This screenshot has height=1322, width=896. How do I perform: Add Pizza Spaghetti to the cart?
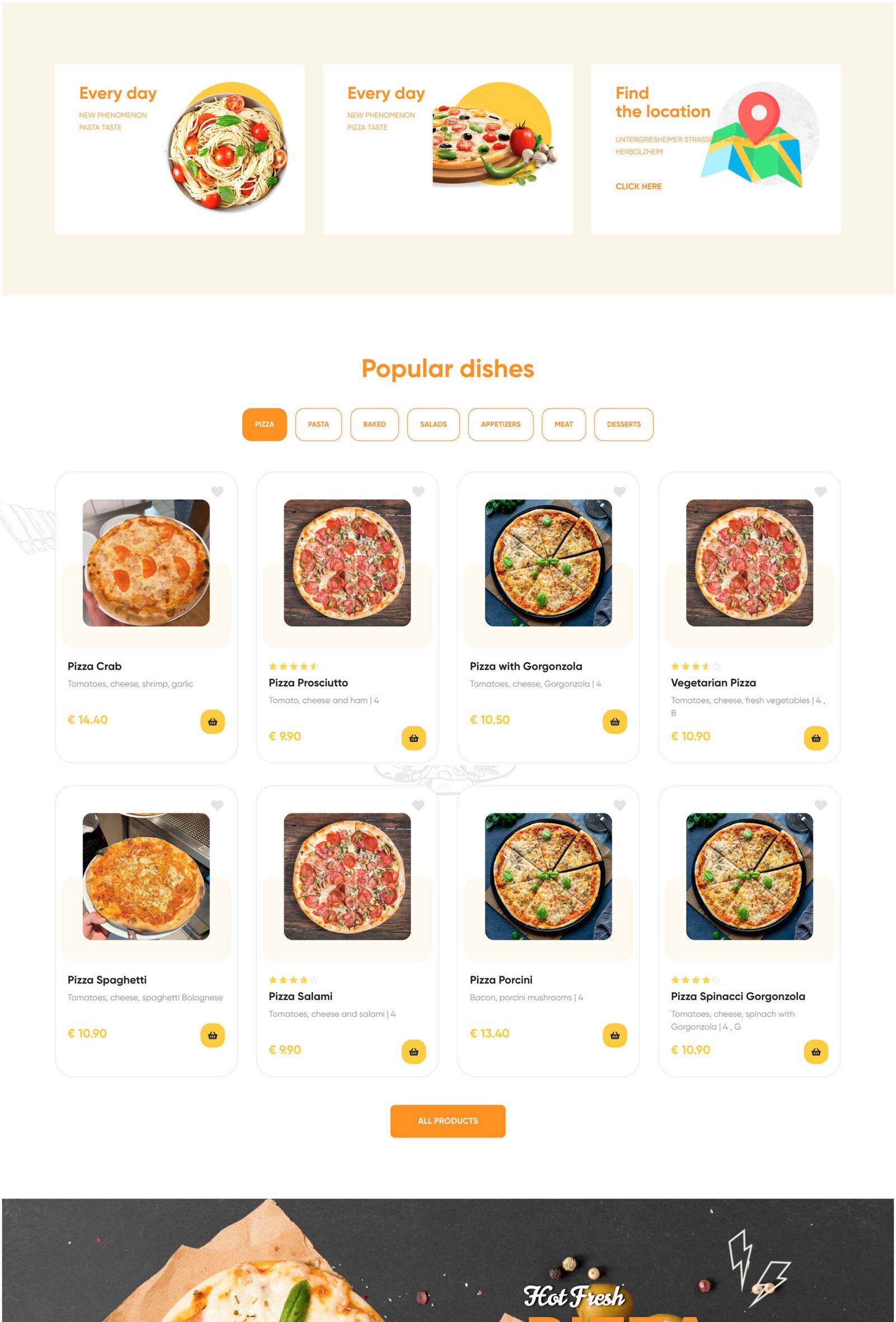tap(212, 1035)
